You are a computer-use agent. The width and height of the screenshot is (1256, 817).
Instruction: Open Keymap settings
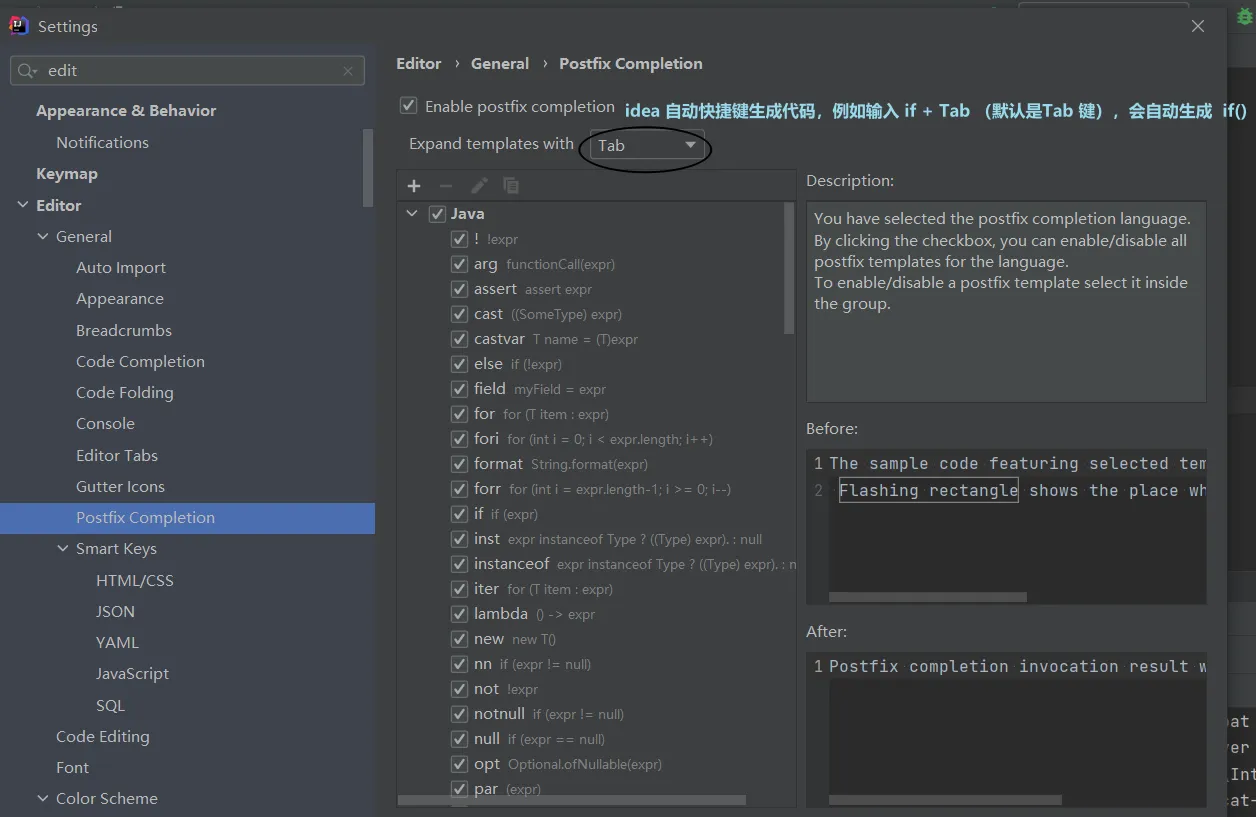67,174
